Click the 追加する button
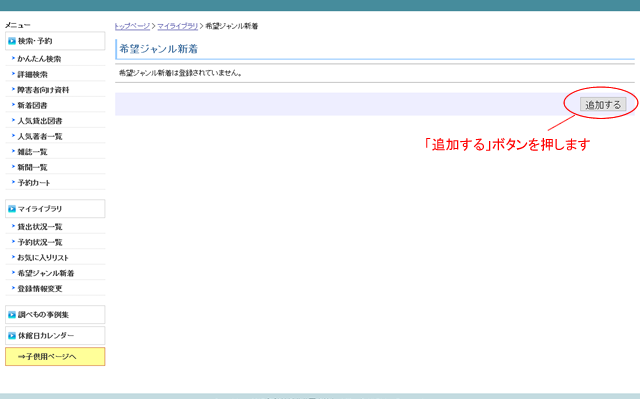This screenshot has height=399, width=640. [x=603, y=104]
